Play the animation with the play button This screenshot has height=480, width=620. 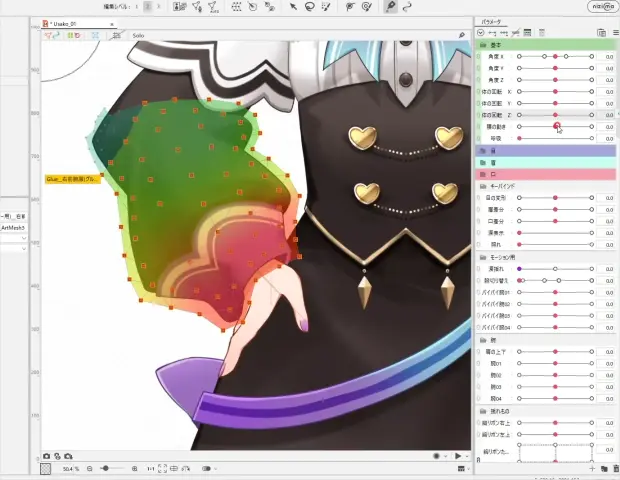(x=458, y=456)
